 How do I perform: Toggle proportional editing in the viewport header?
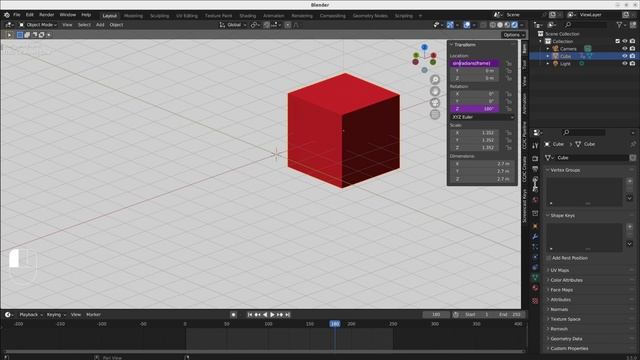tap(288, 25)
